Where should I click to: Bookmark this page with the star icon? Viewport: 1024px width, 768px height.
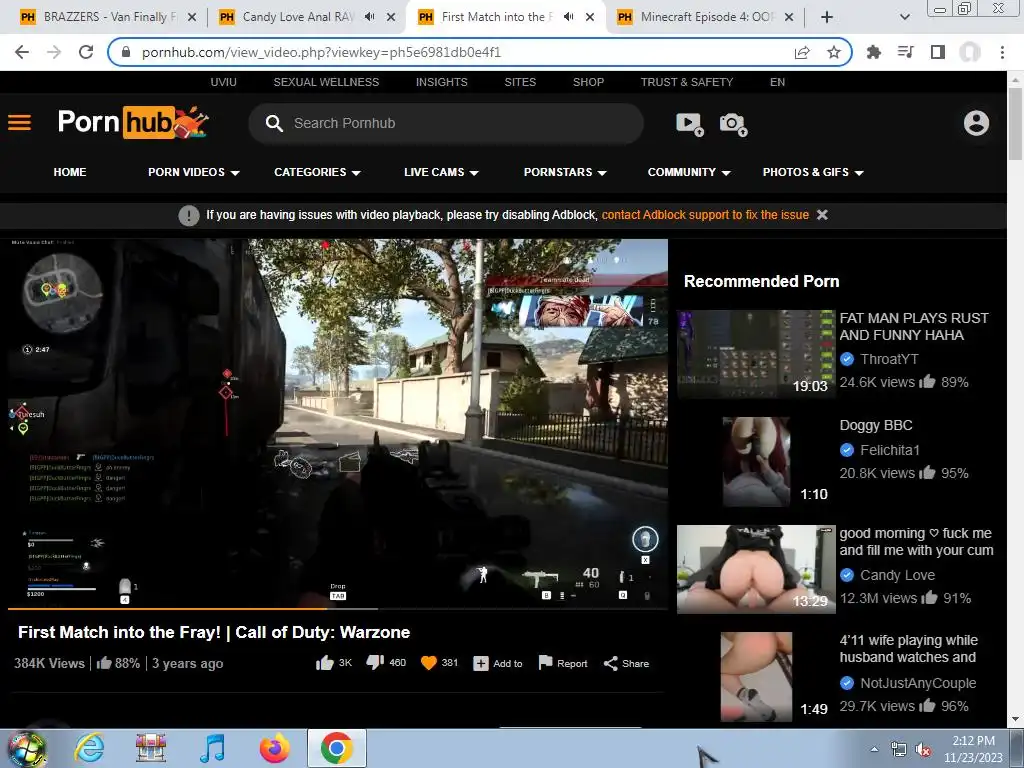click(x=833, y=52)
